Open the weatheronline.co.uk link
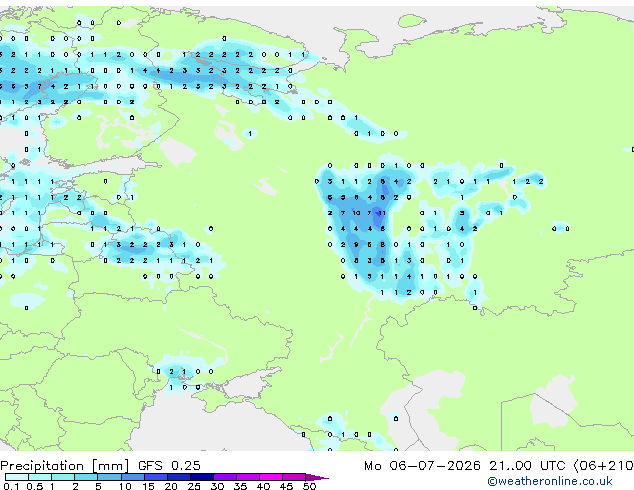 tap(550, 481)
